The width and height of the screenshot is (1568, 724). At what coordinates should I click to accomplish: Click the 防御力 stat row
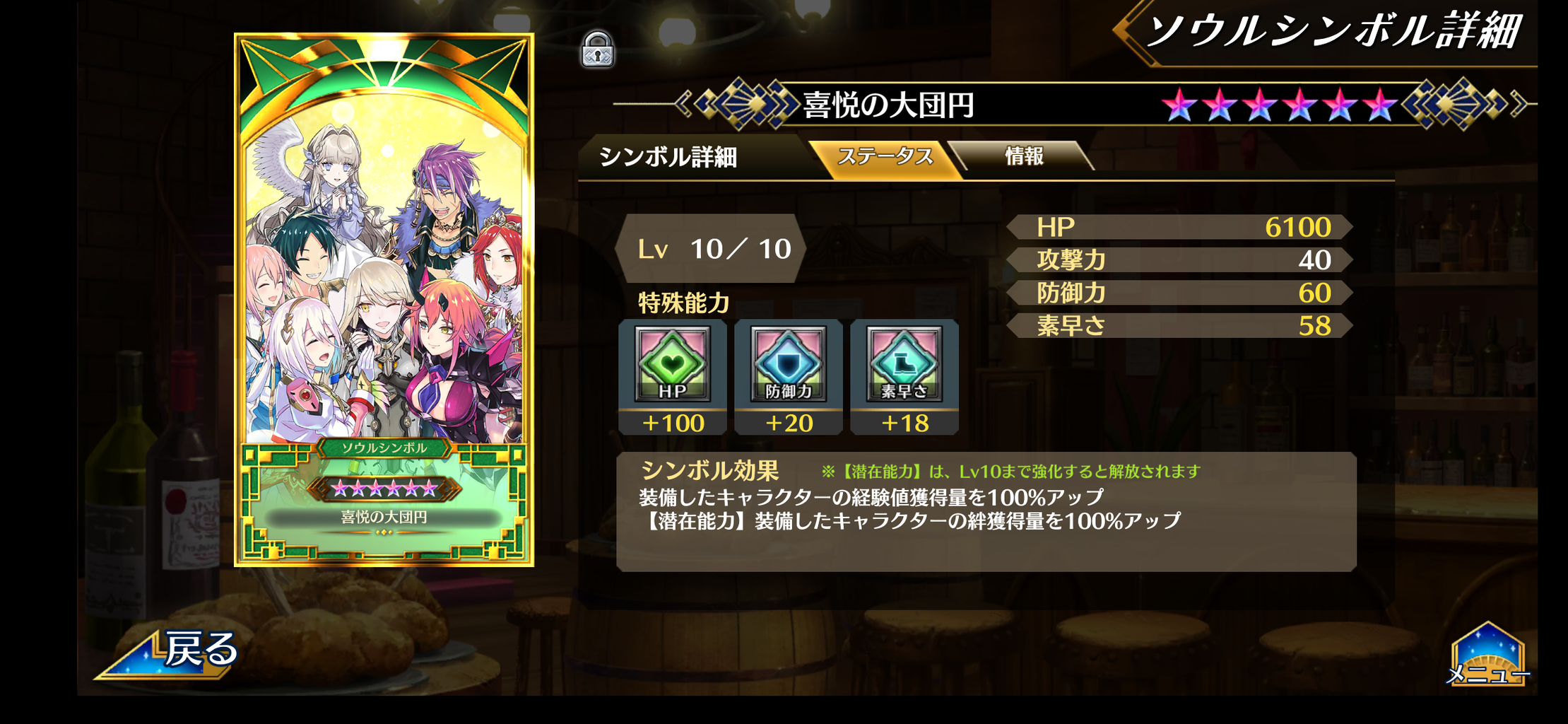click(1179, 293)
